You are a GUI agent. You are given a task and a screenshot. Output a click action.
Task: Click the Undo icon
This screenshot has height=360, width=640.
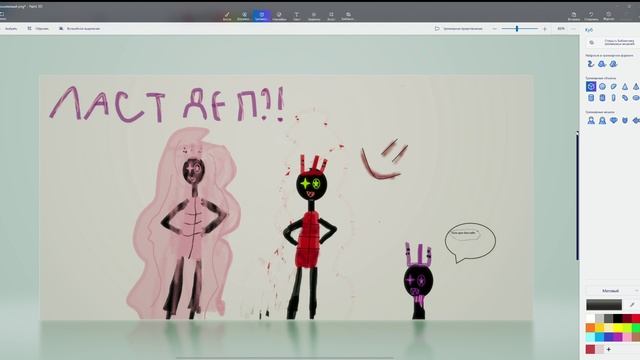(x=591, y=16)
